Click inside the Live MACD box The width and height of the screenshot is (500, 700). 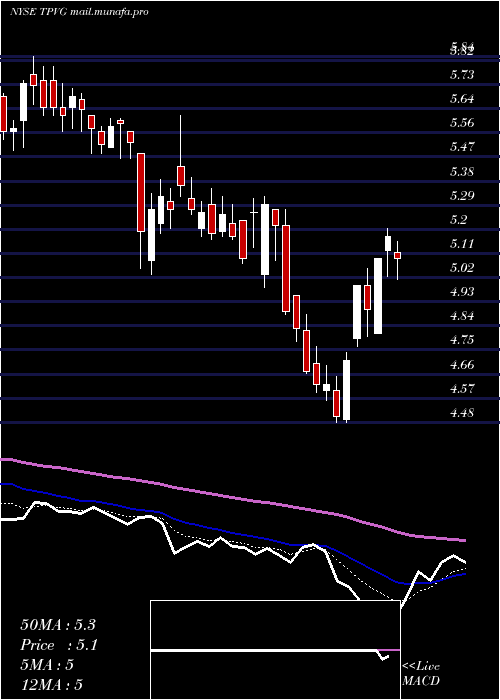pyautogui.click(x=275, y=650)
